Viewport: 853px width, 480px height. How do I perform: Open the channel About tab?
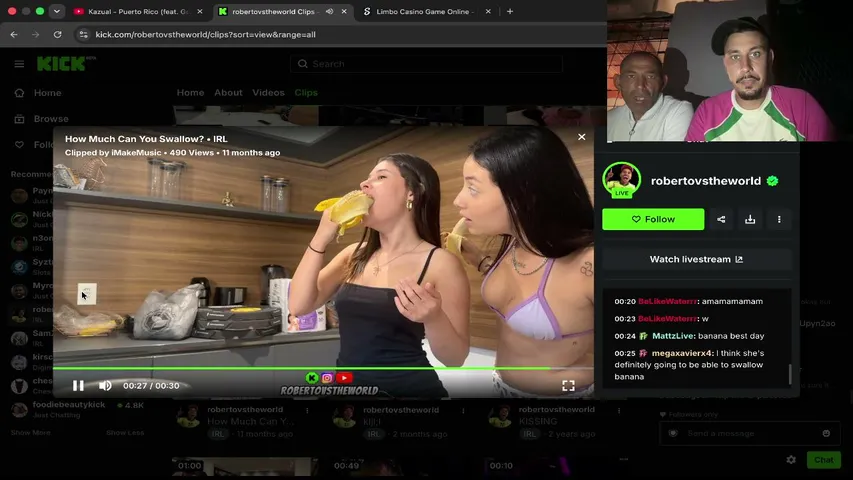tap(228, 93)
